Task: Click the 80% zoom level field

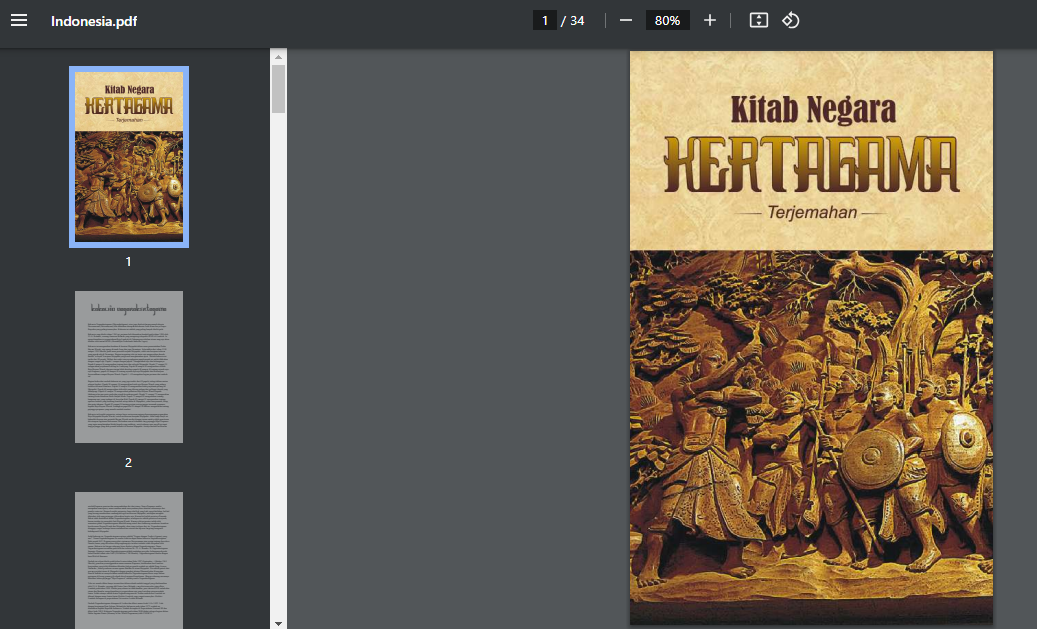Action: pyautogui.click(x=667, y=21)
